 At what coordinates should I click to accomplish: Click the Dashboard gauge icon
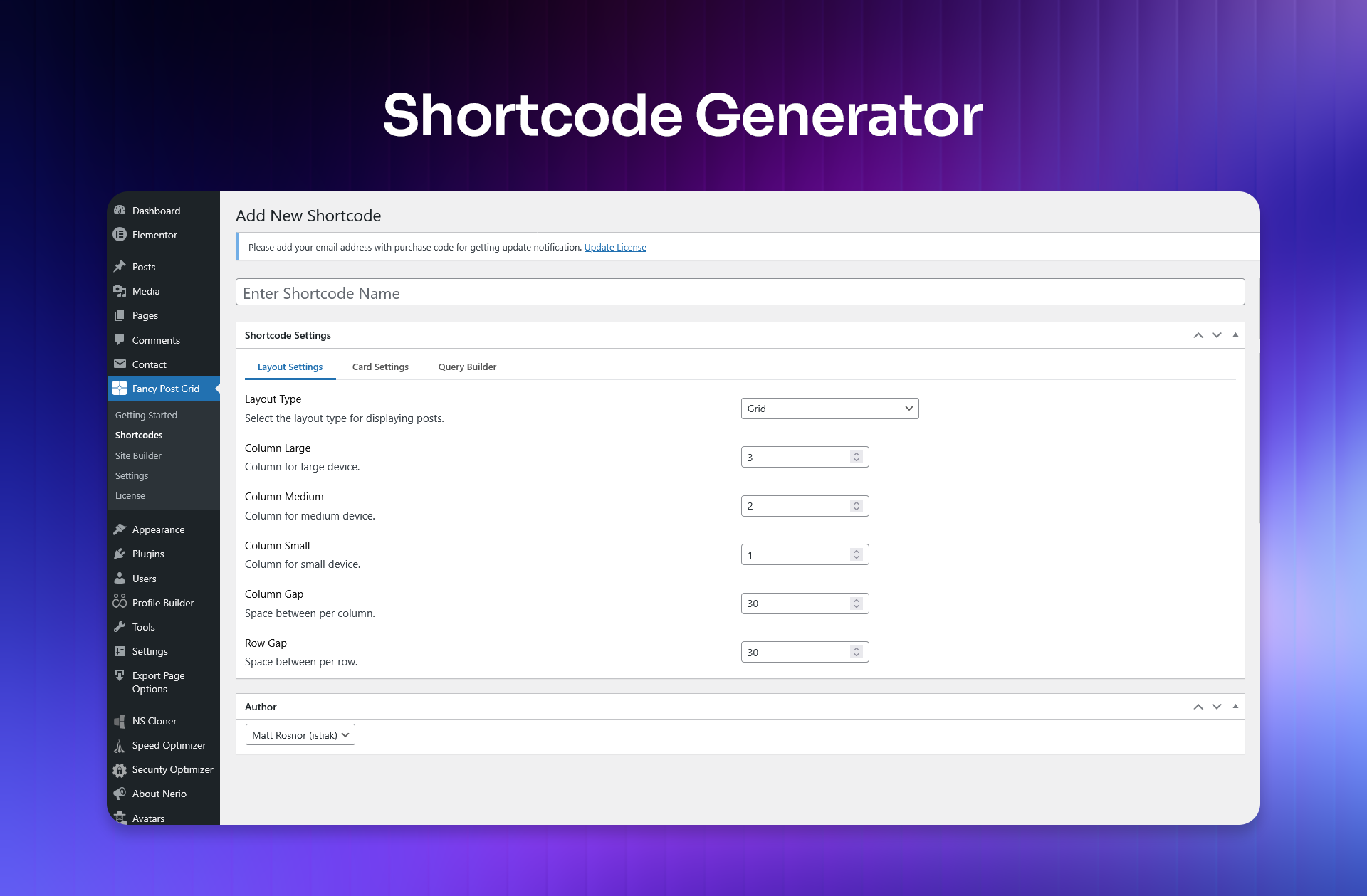coord(120,211)
